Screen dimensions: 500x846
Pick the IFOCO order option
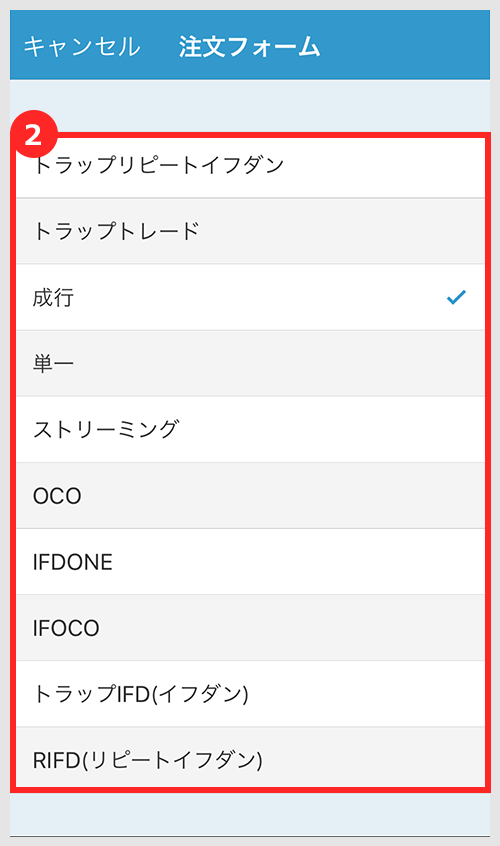250,628
